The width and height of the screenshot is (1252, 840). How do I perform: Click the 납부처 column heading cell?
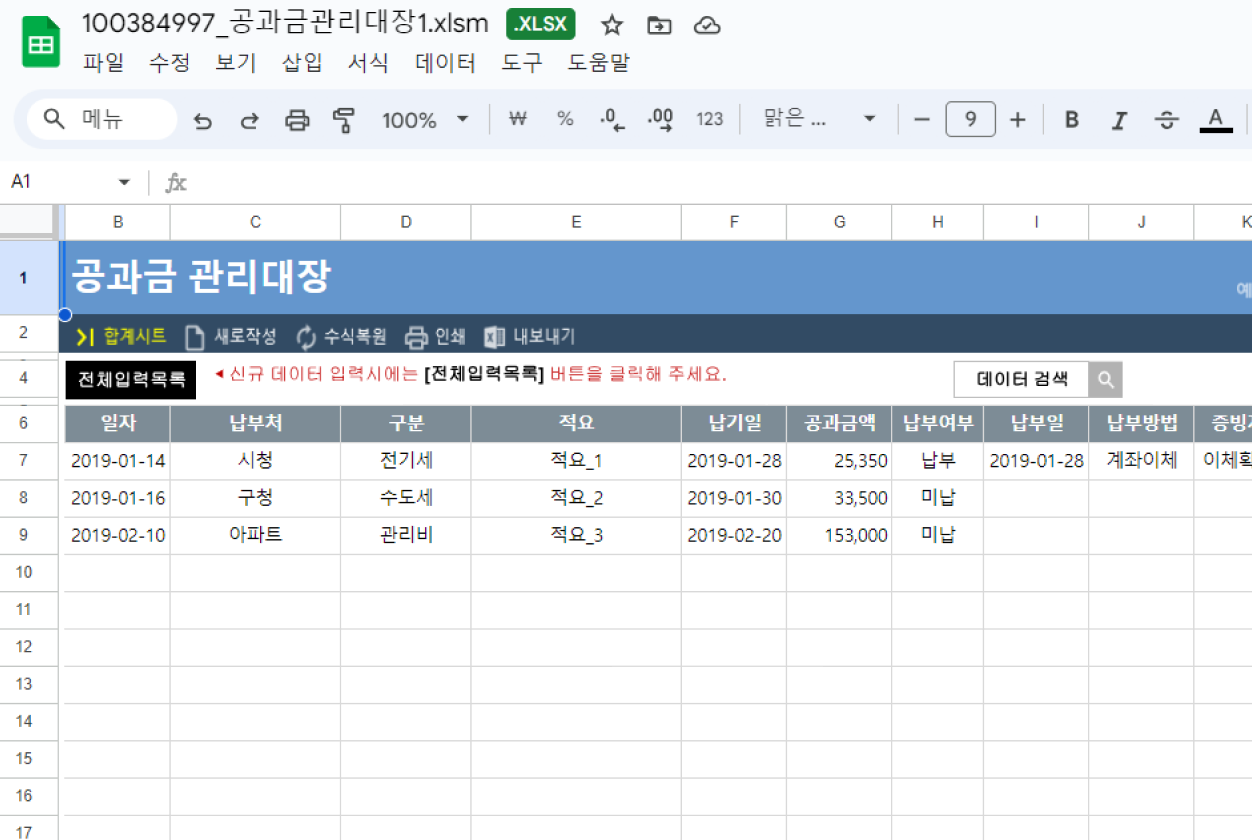[255, 423]
